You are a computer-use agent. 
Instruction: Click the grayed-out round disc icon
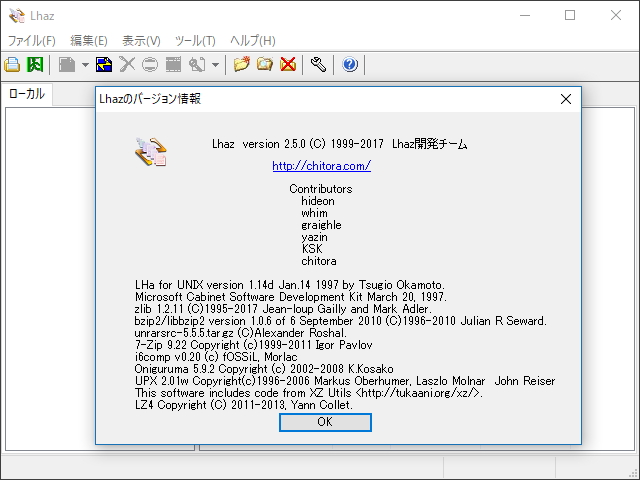point(150,64)
